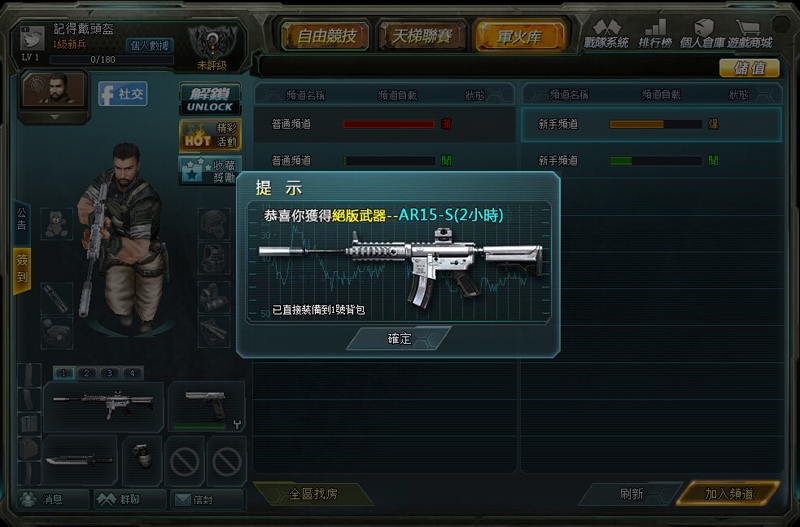Click the Facebook 社交 icon

(122, 94)
